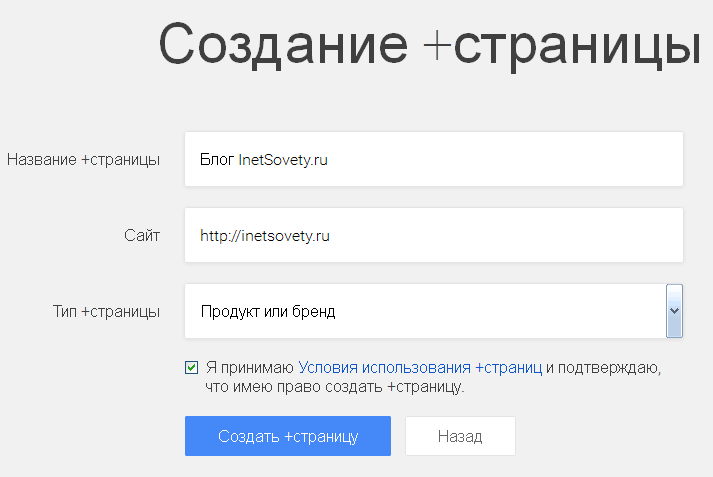Place cursor on "Блог InetSovety.ru" text
This screenshot has height=477, width=713.
264,160
